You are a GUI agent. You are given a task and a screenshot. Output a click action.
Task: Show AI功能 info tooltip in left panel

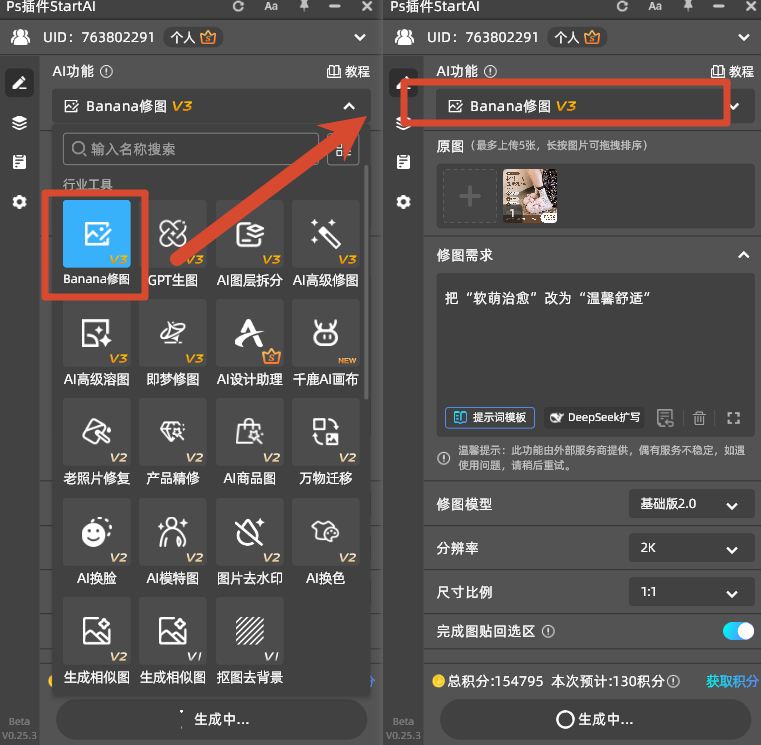point(106,72)
